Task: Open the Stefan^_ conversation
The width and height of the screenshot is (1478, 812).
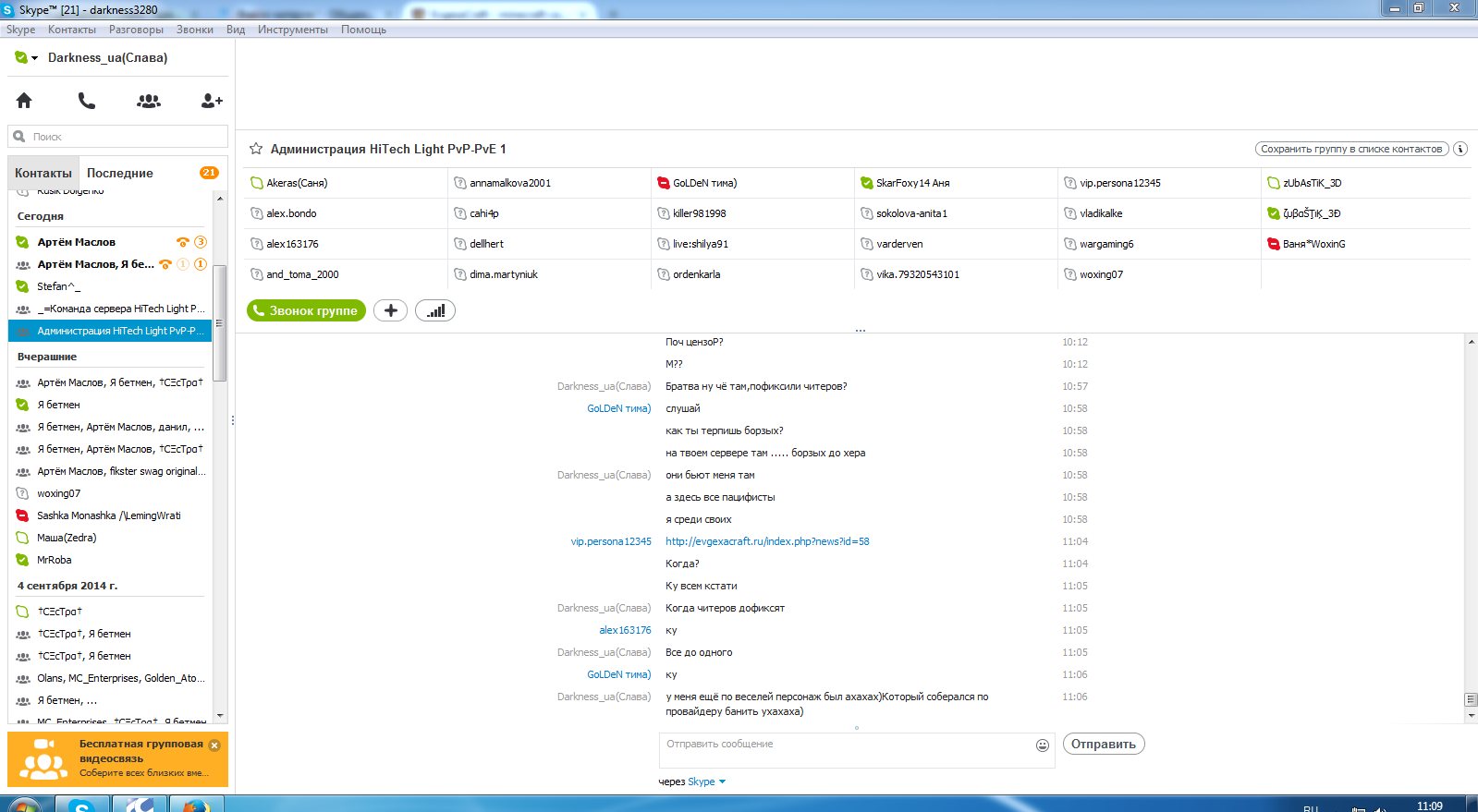Action: point(109,286)
